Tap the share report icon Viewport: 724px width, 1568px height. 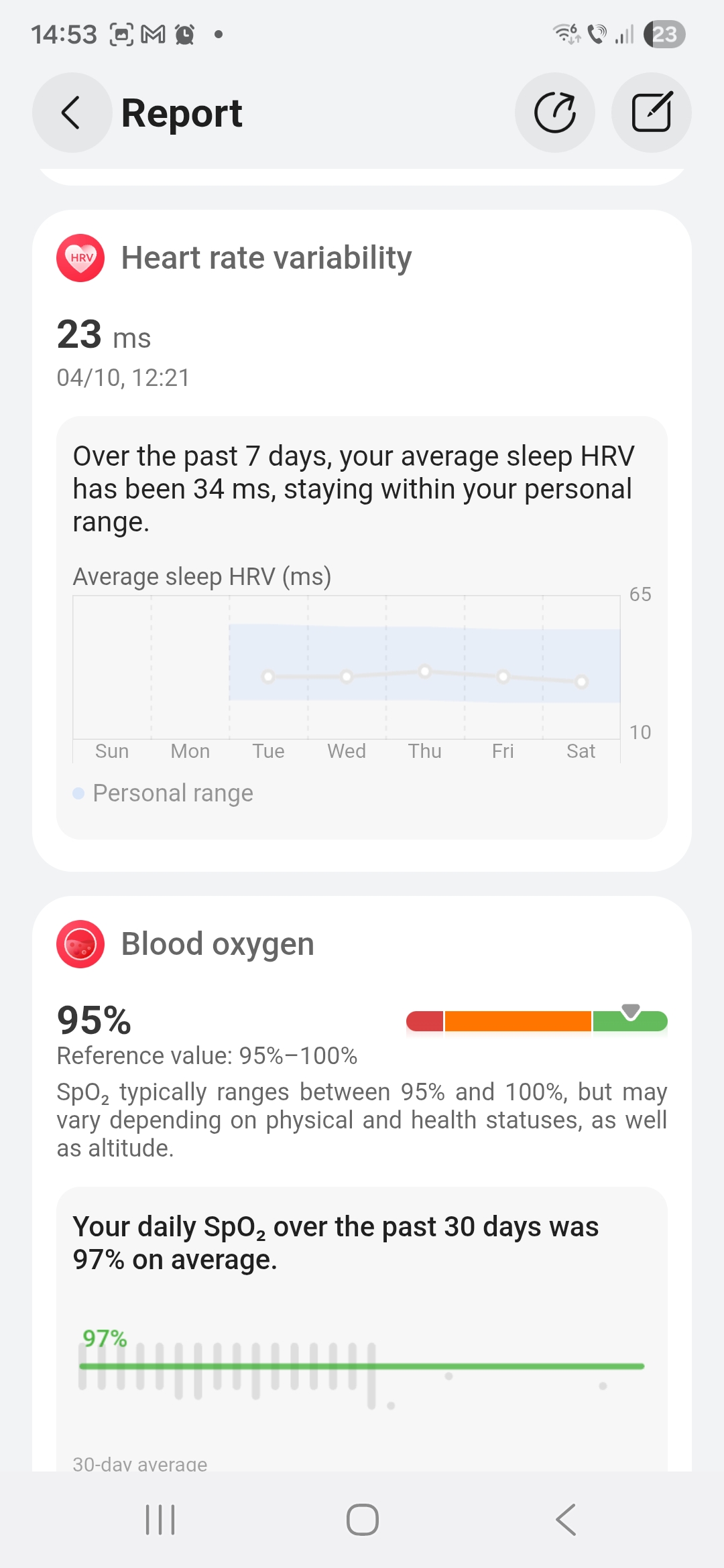[555, 113]
